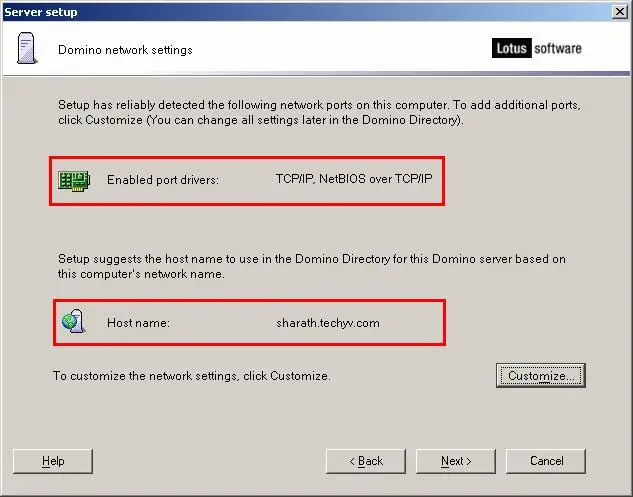
Task: Click the 'Setup suggests the host name' paragraph
Action: [312, 266]
